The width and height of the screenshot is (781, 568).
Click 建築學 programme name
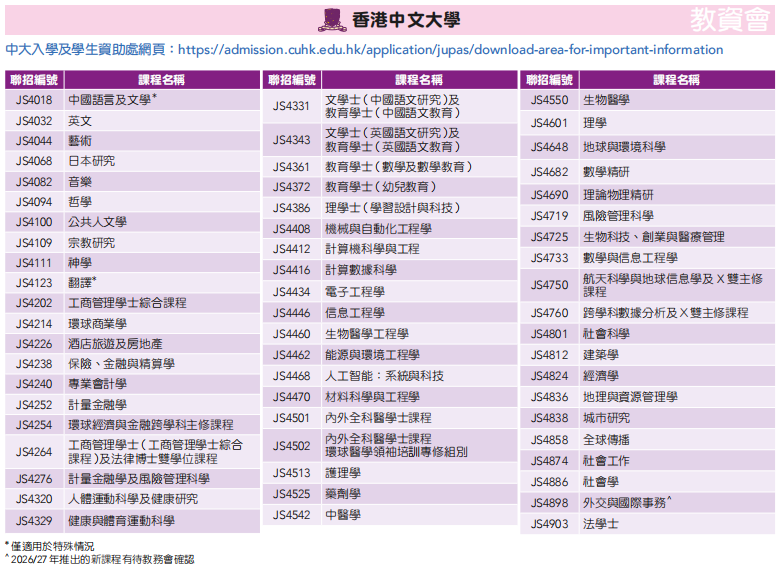pyautogui.click(x=601, y=355)
